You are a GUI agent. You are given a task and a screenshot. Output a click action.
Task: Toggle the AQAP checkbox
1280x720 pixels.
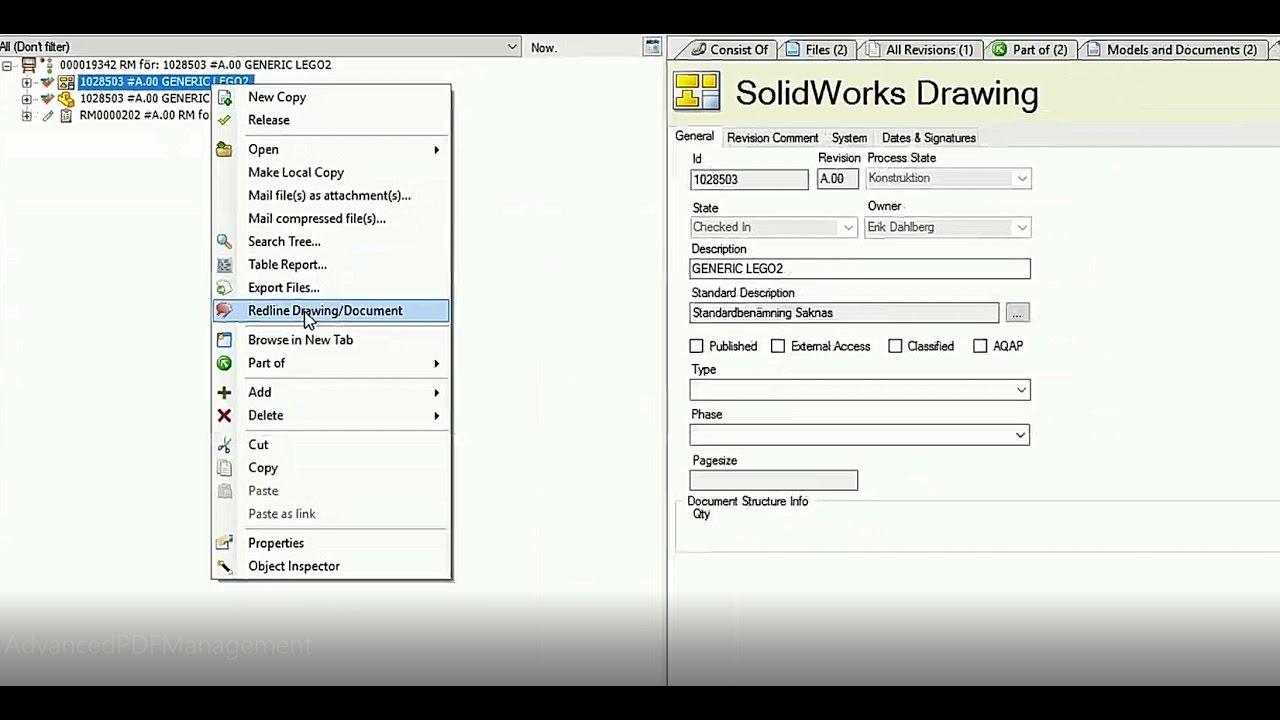coord(980,346)
